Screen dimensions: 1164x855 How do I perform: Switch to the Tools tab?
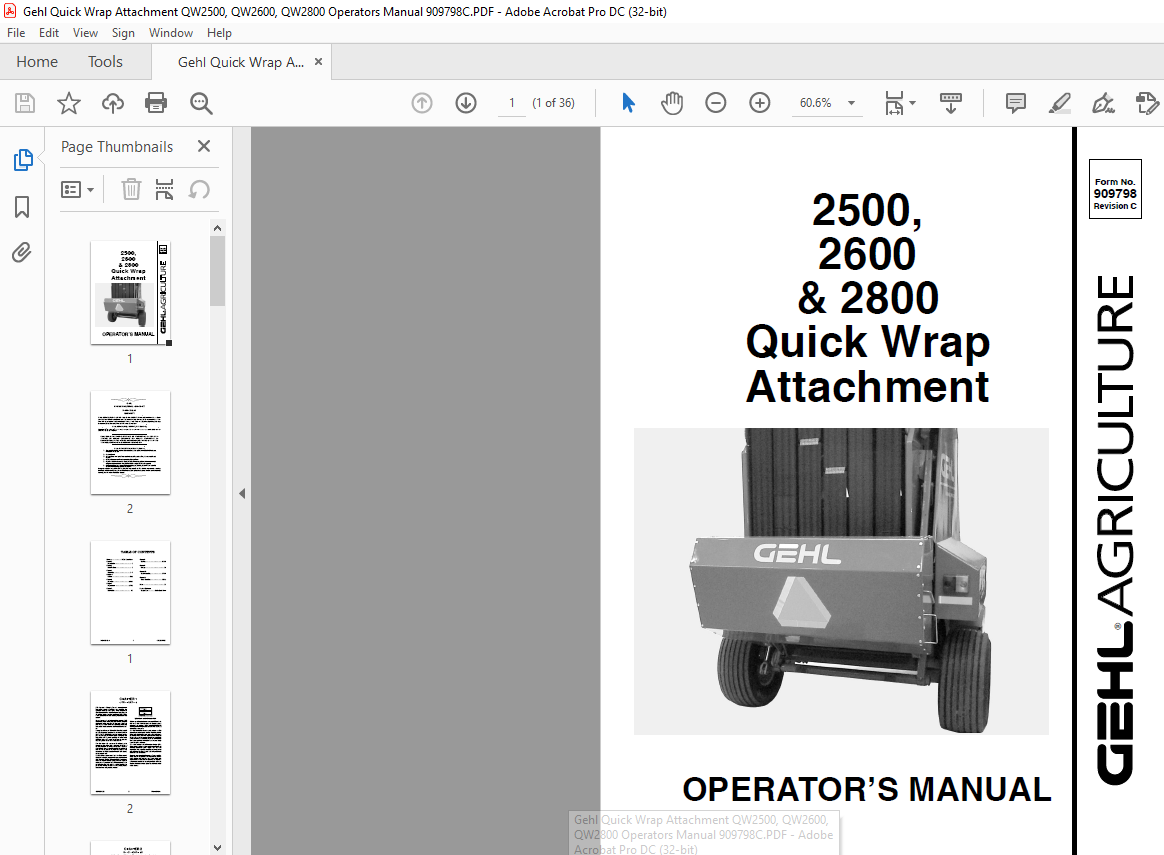click(105, 62)
